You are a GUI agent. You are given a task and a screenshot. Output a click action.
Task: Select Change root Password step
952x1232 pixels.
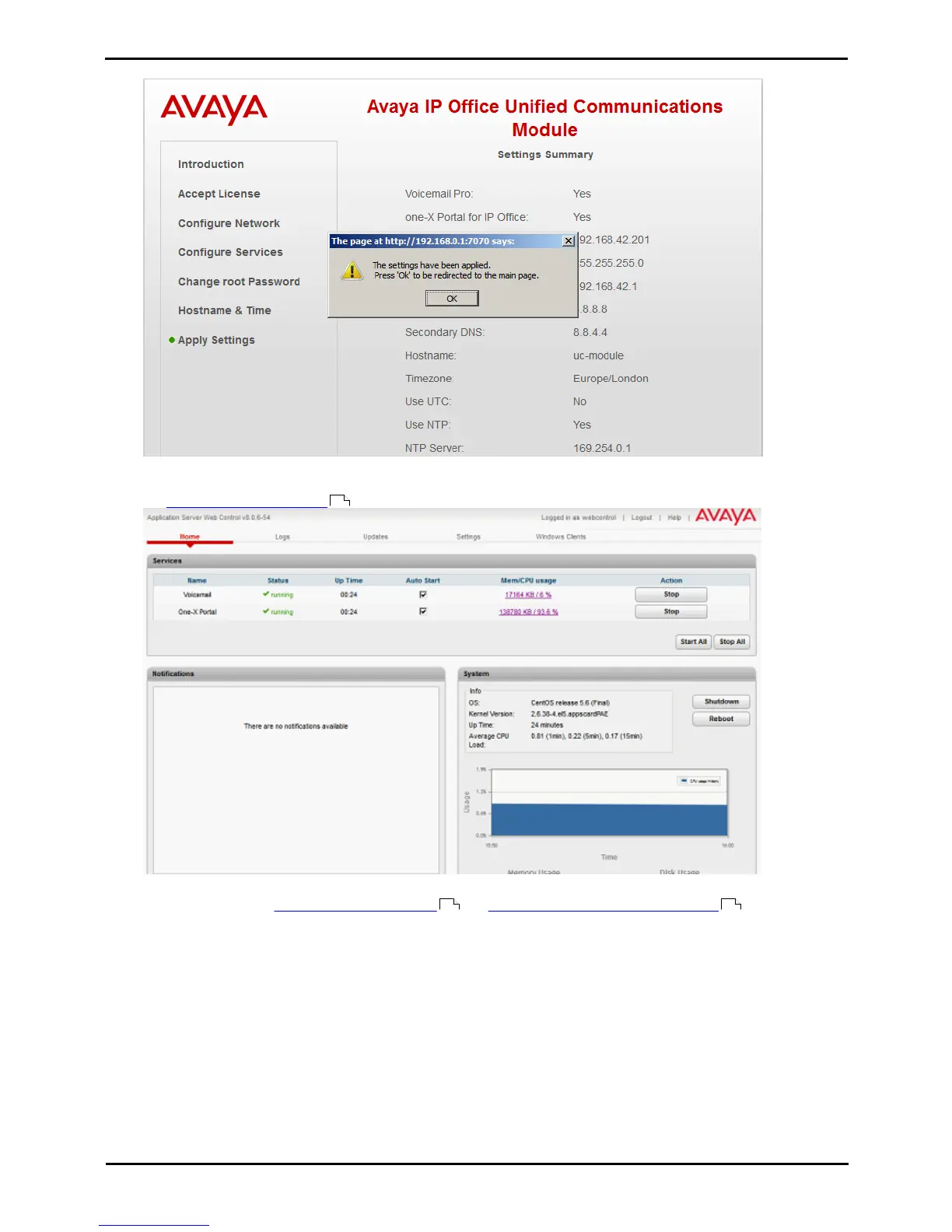[x=239, y=282]
